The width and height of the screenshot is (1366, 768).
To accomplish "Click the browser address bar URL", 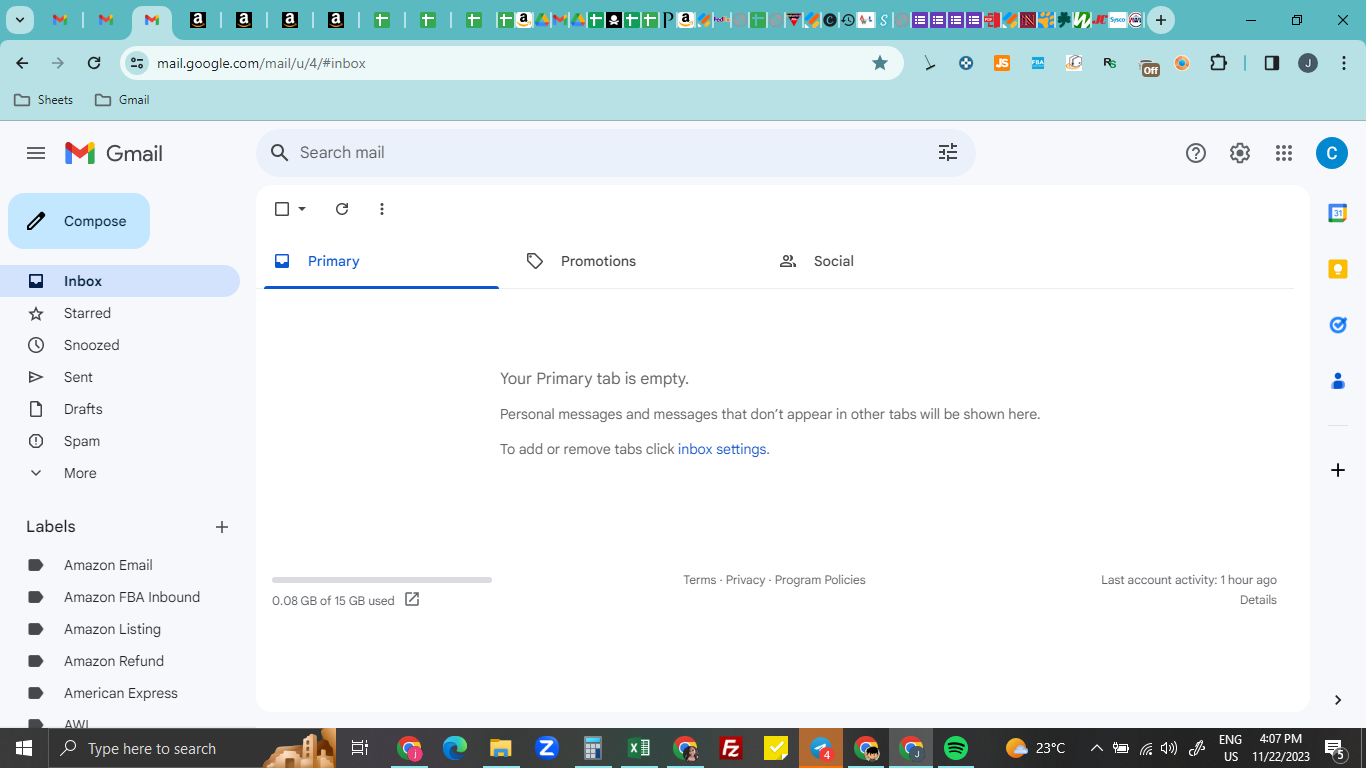I will [x=261, y=63].
